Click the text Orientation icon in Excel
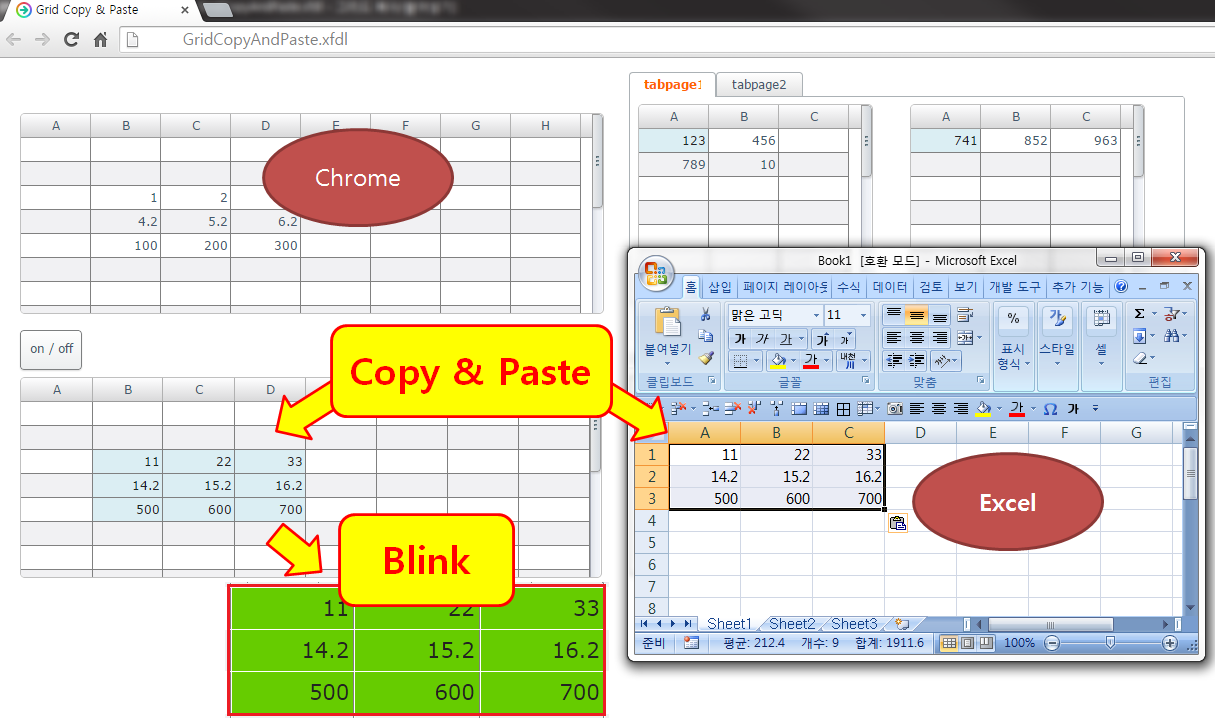 coord(942,361)
